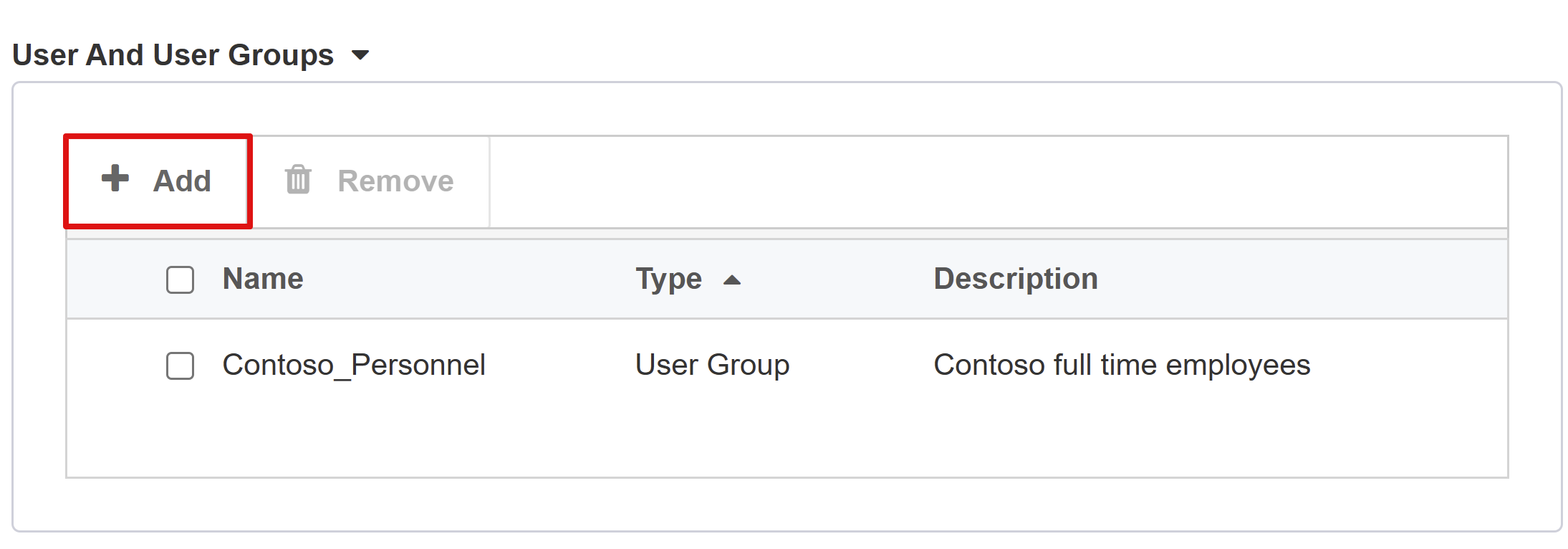Viewport: 1568px width, 549px height.
Task: Click the sort arrow next to Type
Action: point(732,280)
